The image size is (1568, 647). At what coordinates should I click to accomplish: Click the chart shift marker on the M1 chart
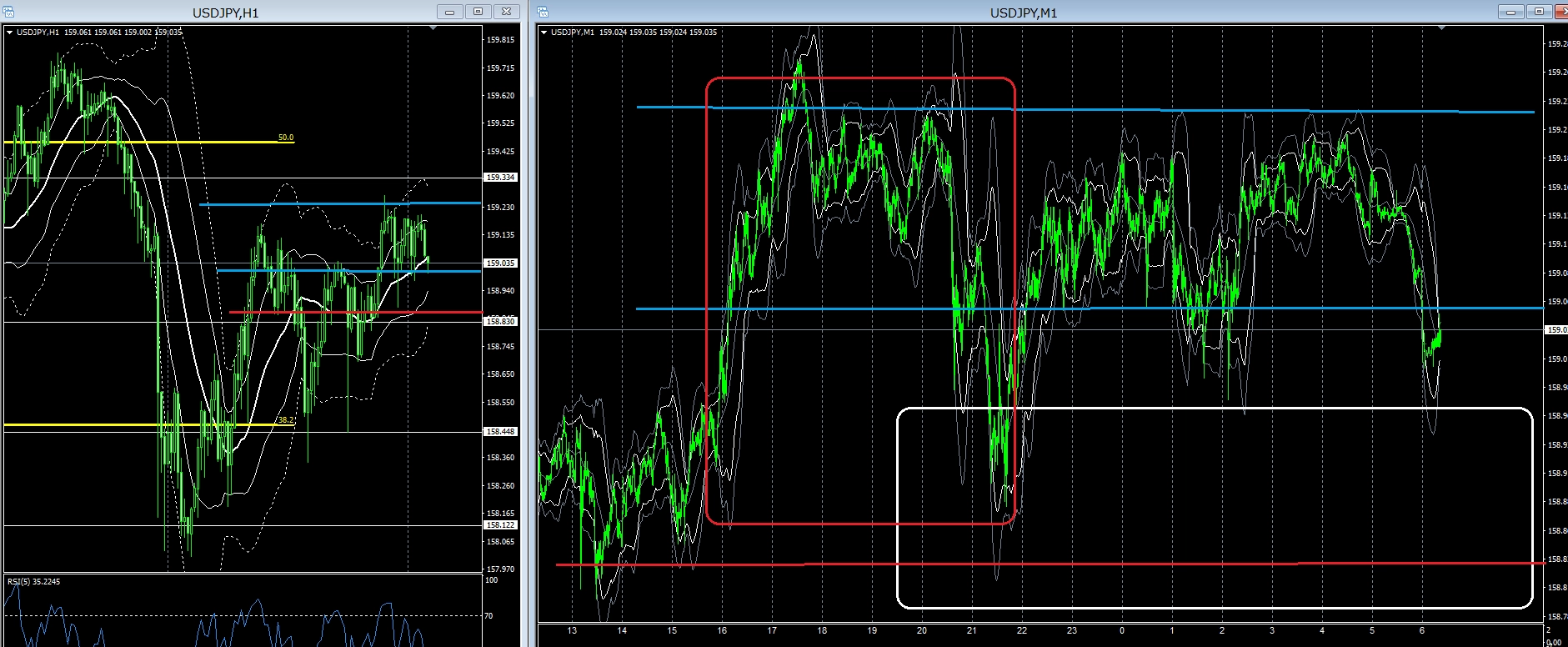(1441, 28)
